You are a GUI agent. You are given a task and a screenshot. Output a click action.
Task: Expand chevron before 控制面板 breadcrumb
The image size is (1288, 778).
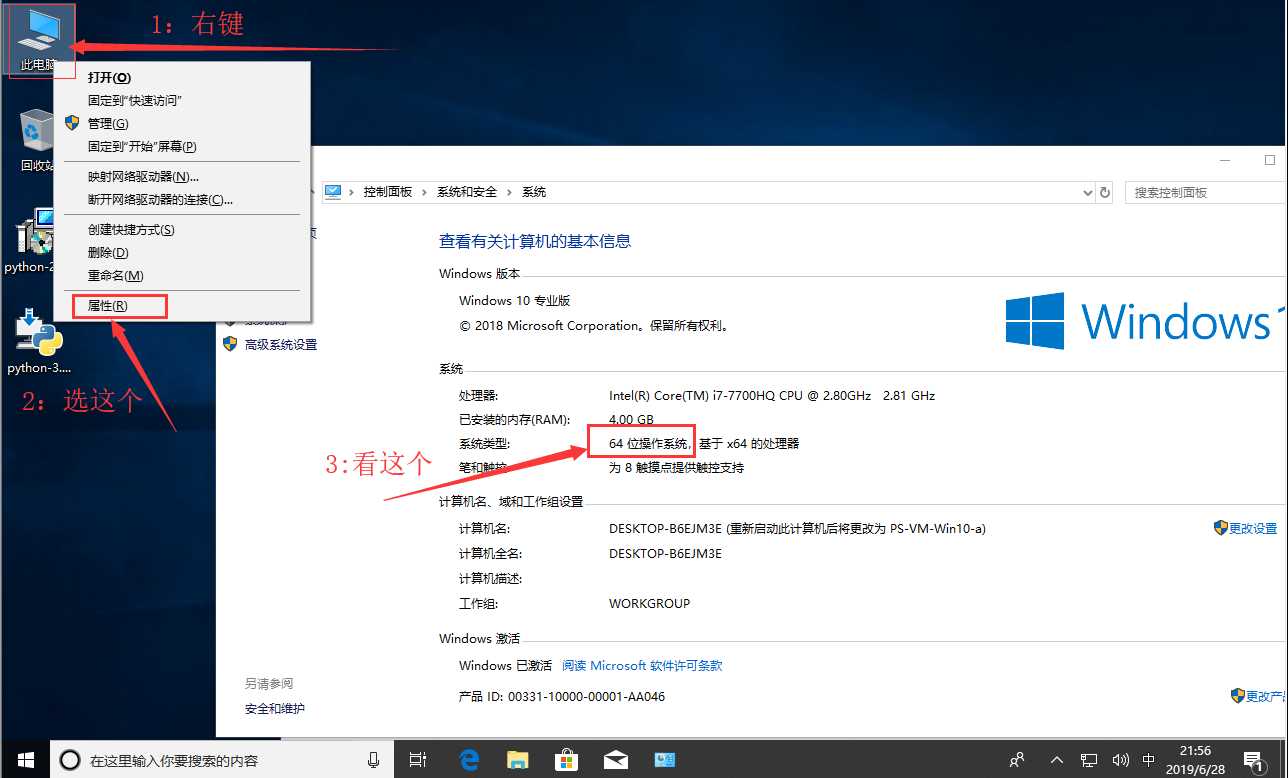click(352, 192)
